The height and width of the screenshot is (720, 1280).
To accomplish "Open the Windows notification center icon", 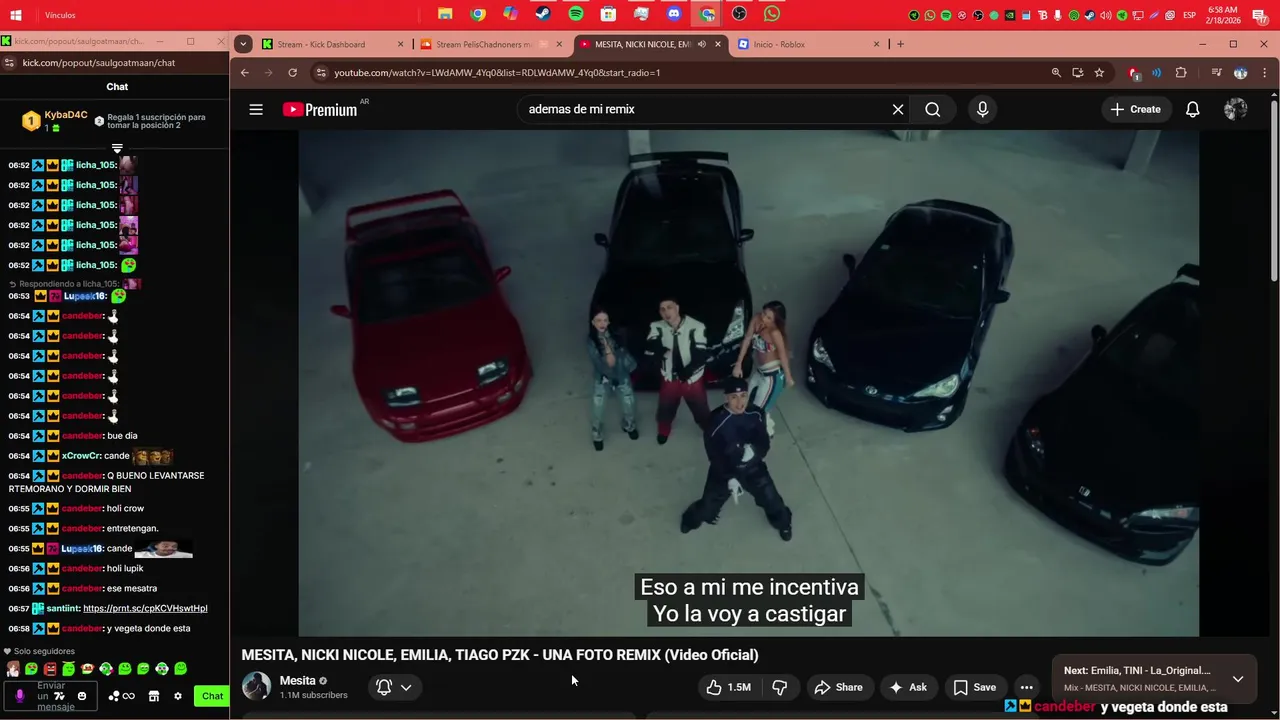I will 1260,15.
